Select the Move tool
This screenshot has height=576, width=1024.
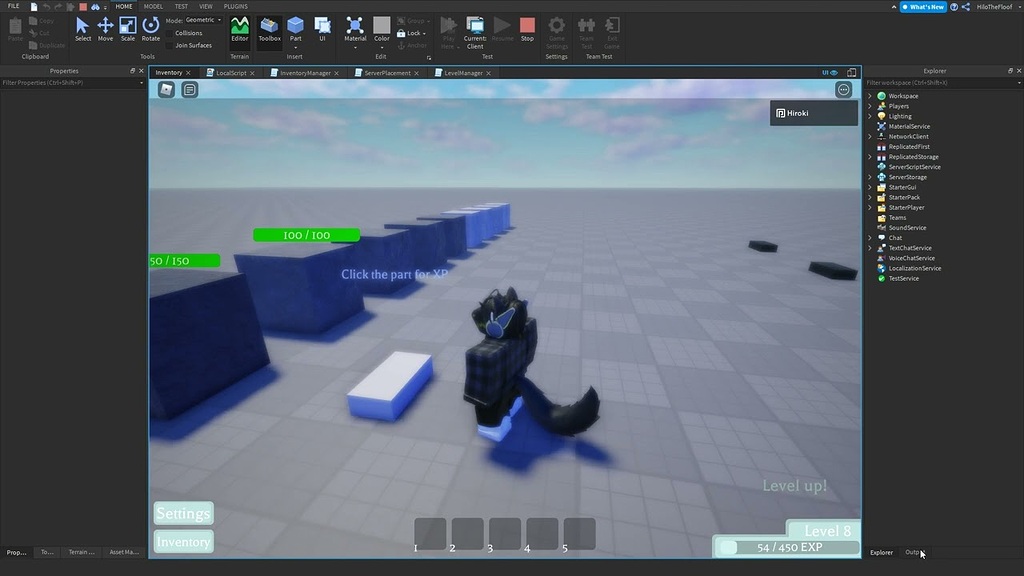pyautogui.click(x=104, y=27)
